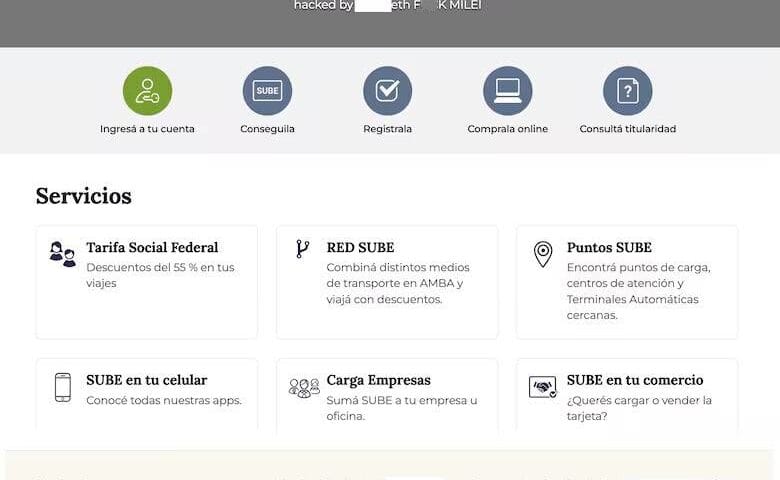Open the RED SUBE service card title
The height and width of the screenshot is (480, 780).
click(360, 248)
